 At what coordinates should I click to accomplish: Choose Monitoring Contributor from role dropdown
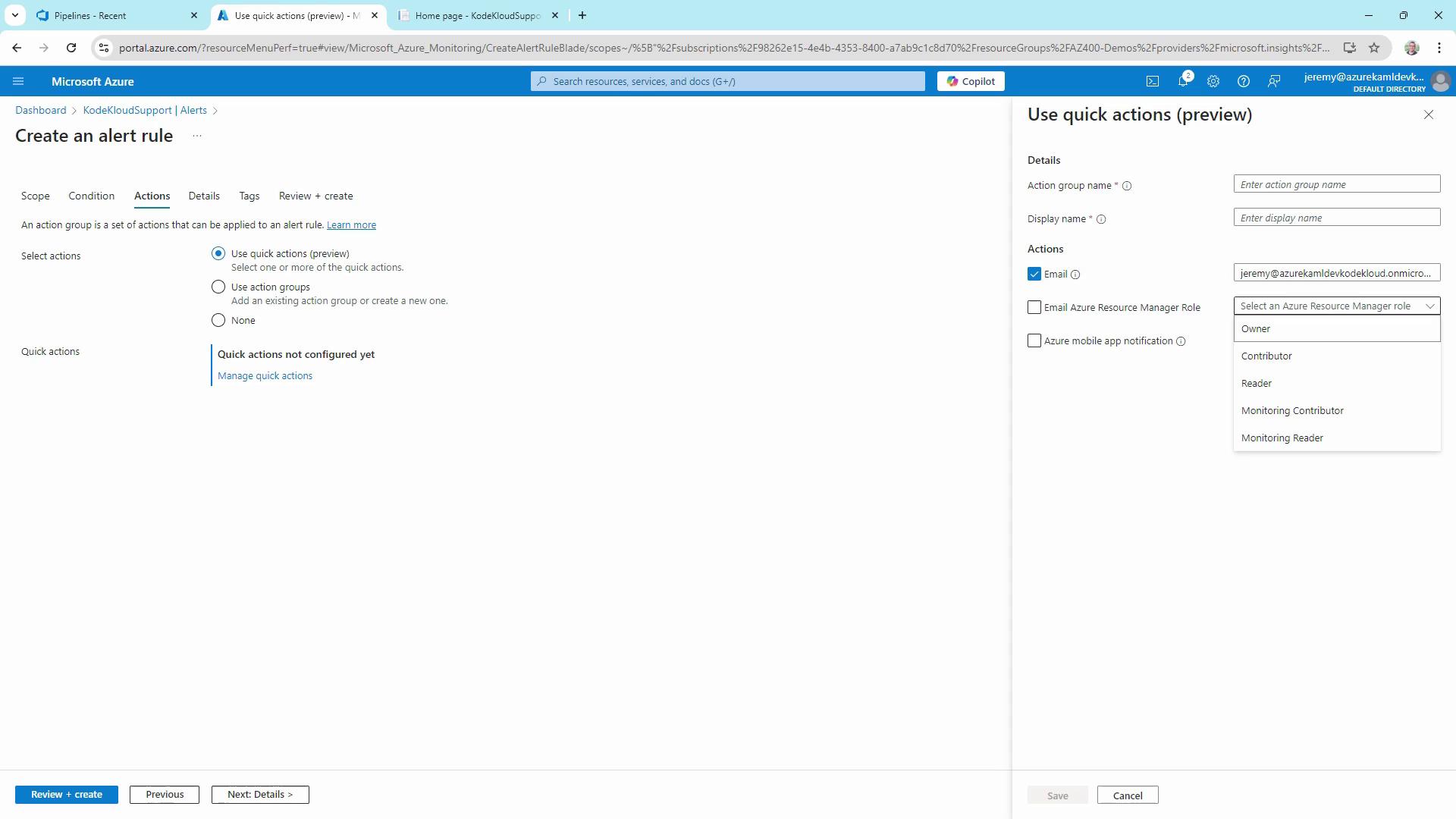1291,410
